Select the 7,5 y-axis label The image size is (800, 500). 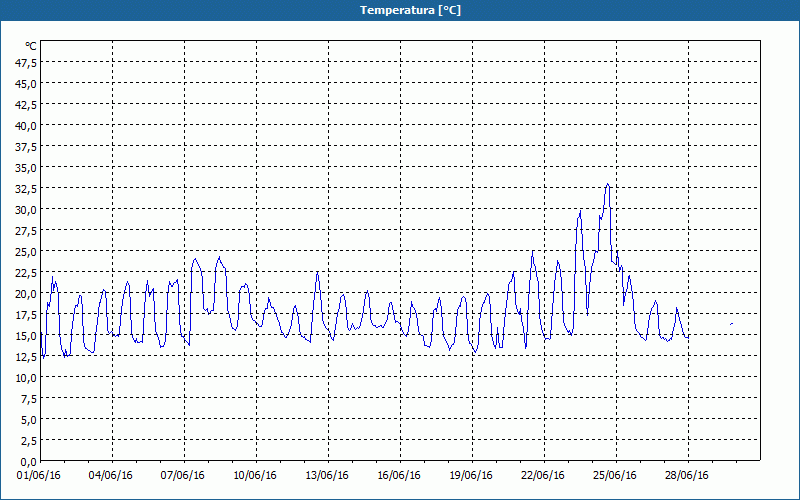click(x=28, y=399)
